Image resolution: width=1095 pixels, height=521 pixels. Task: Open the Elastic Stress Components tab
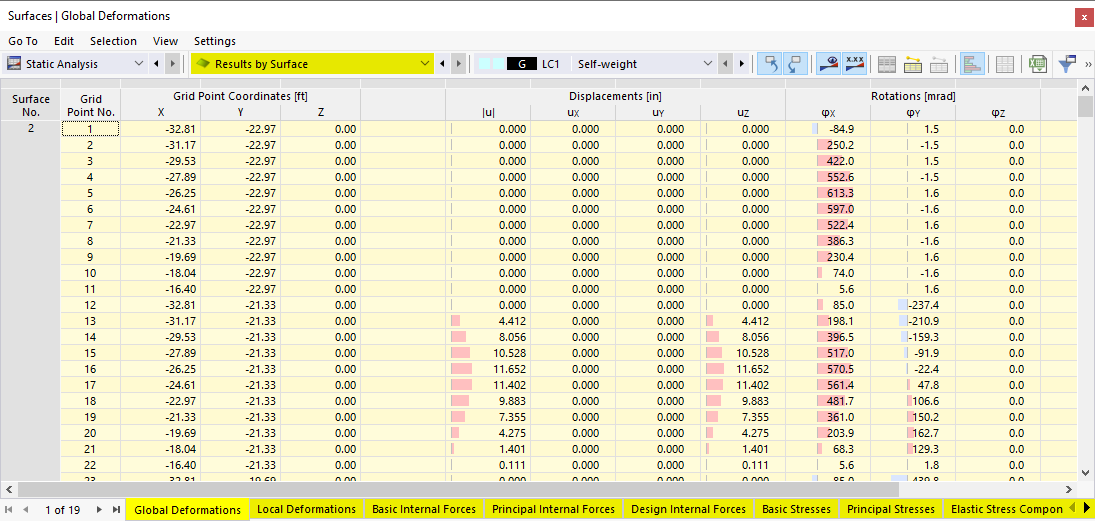pos(1006,509)
